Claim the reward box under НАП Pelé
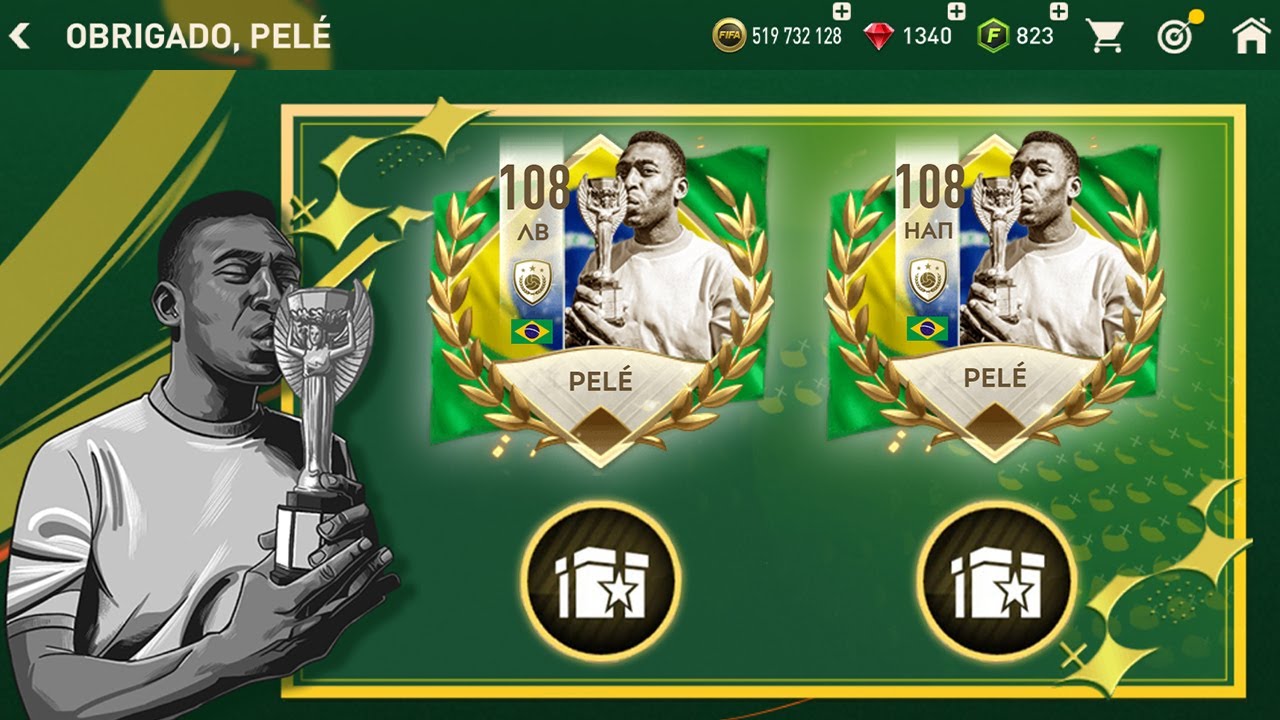The width and height of the screenshot is (1280, 720). pos(996,580)
